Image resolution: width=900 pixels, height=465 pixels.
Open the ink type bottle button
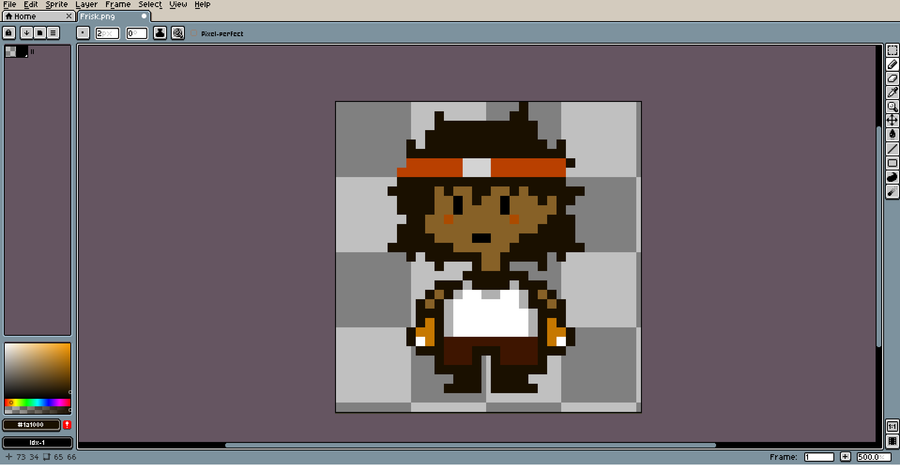(x=160, y=33)
